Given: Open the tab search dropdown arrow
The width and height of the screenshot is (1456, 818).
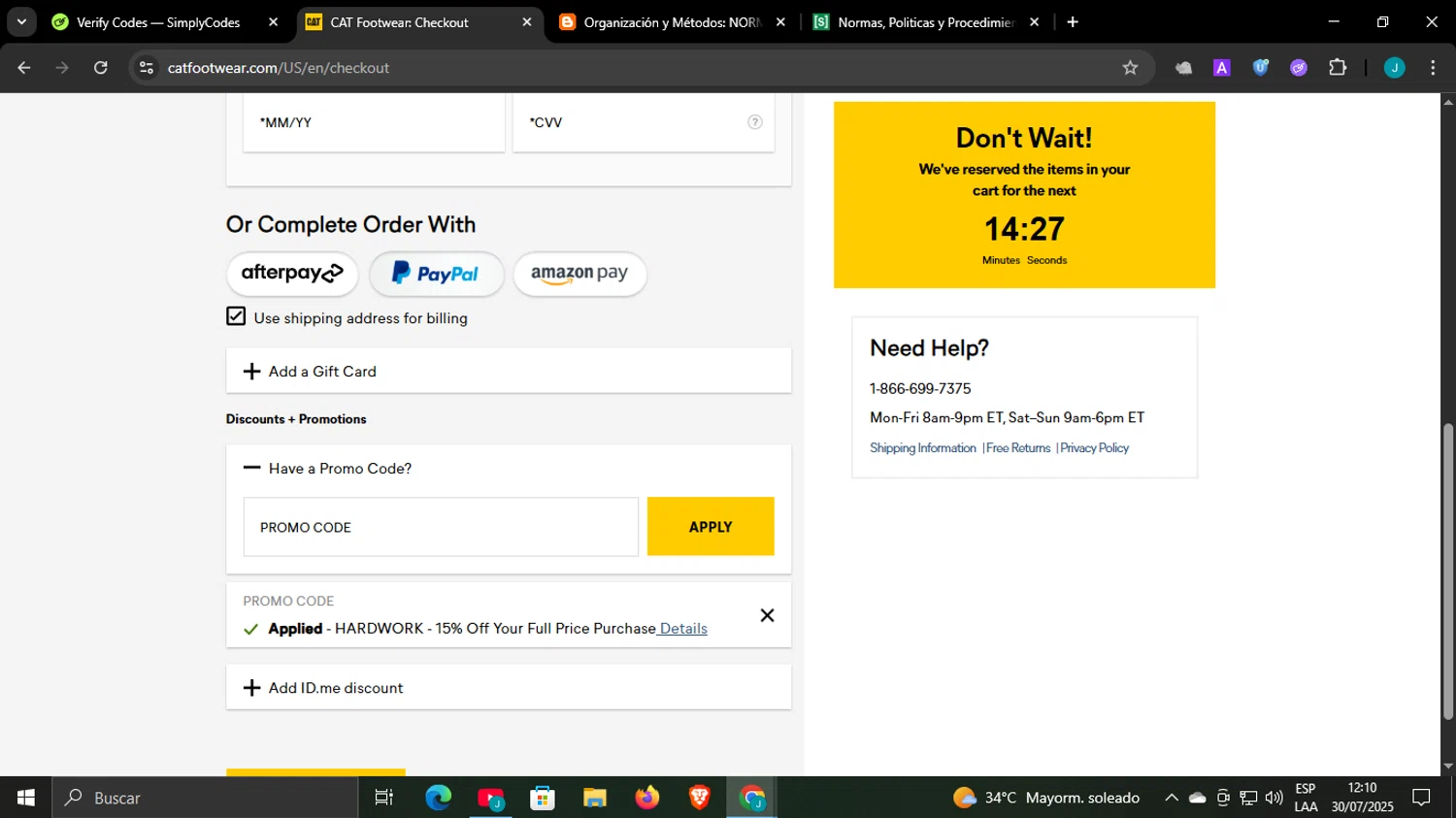Looking at the screenshot, I should [x=21, y=22].
